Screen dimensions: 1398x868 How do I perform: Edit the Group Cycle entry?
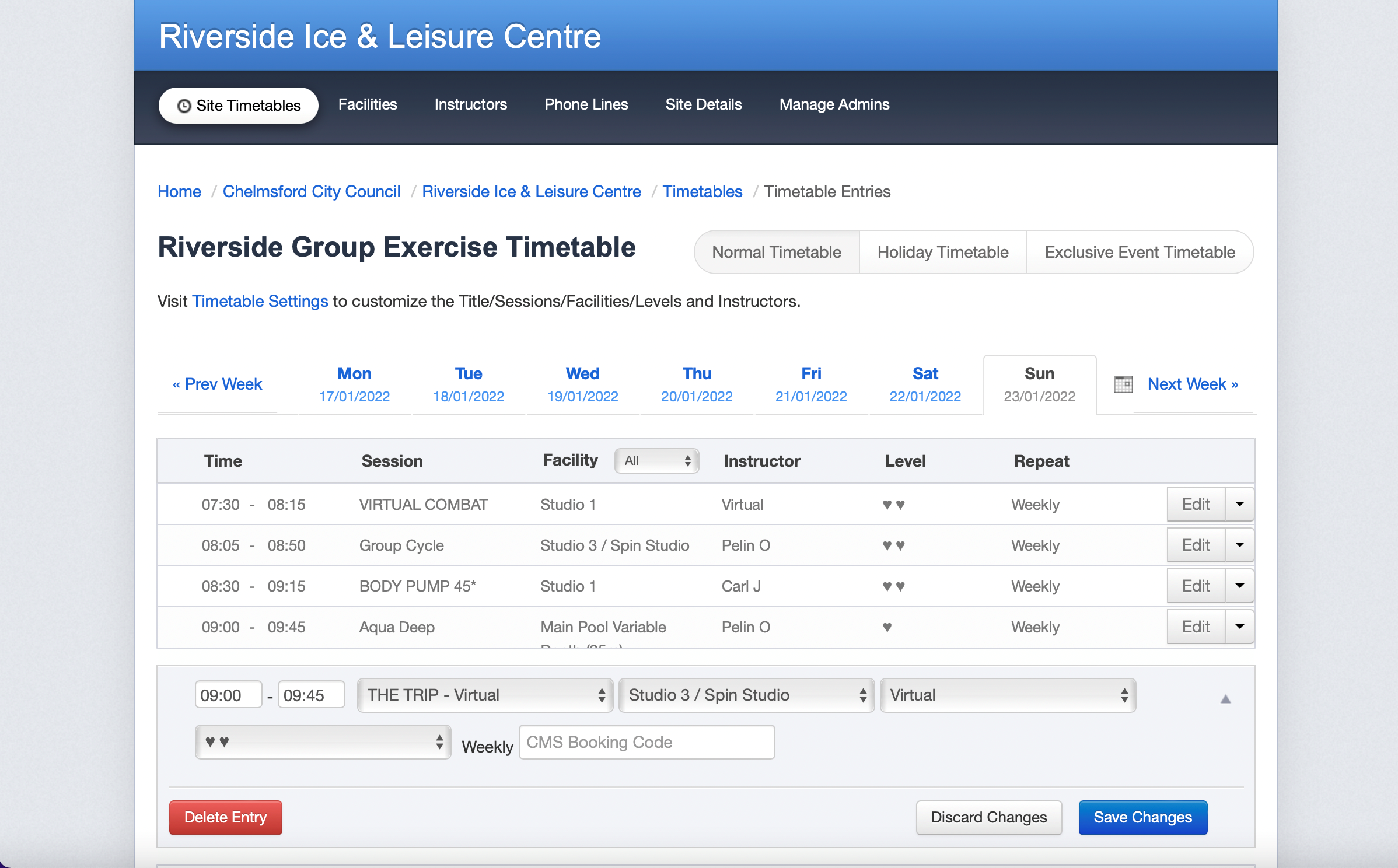pos(1196,545)
